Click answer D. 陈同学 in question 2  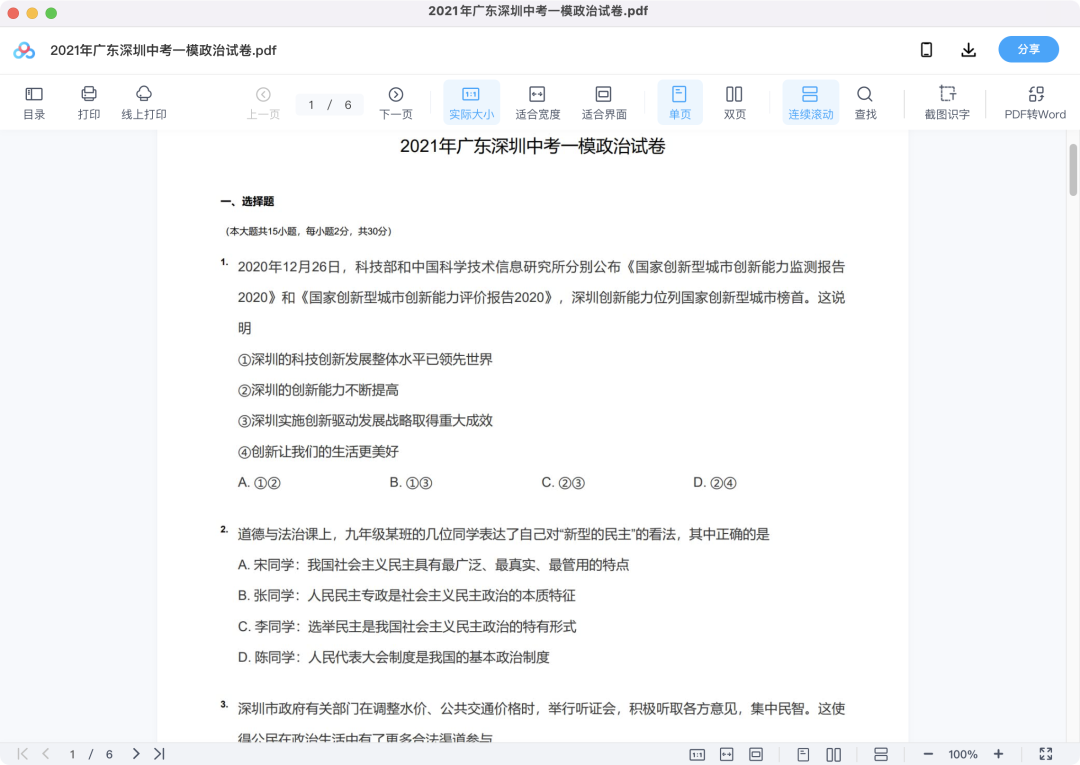click(x=393, y=658)
